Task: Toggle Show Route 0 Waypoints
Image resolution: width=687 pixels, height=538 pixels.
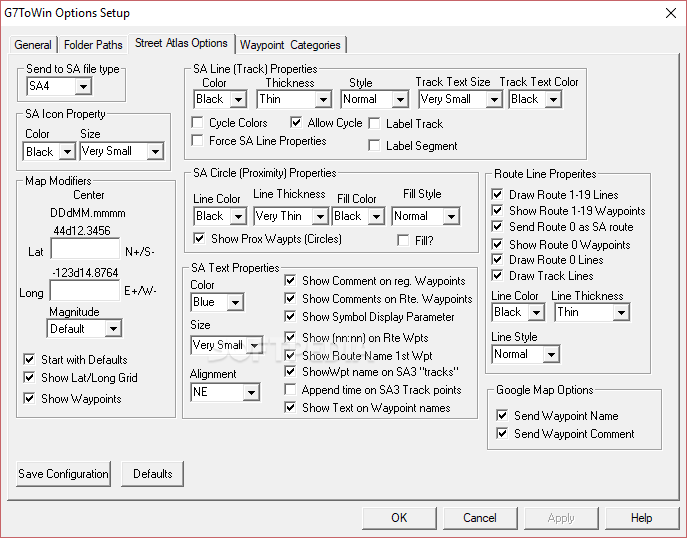Action: point(497,244)
